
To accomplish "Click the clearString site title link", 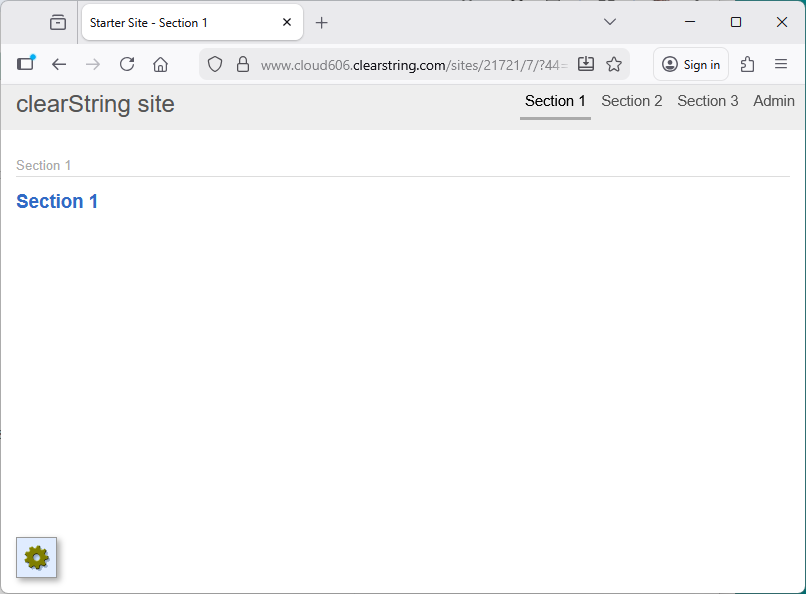I will click(95, 104).
